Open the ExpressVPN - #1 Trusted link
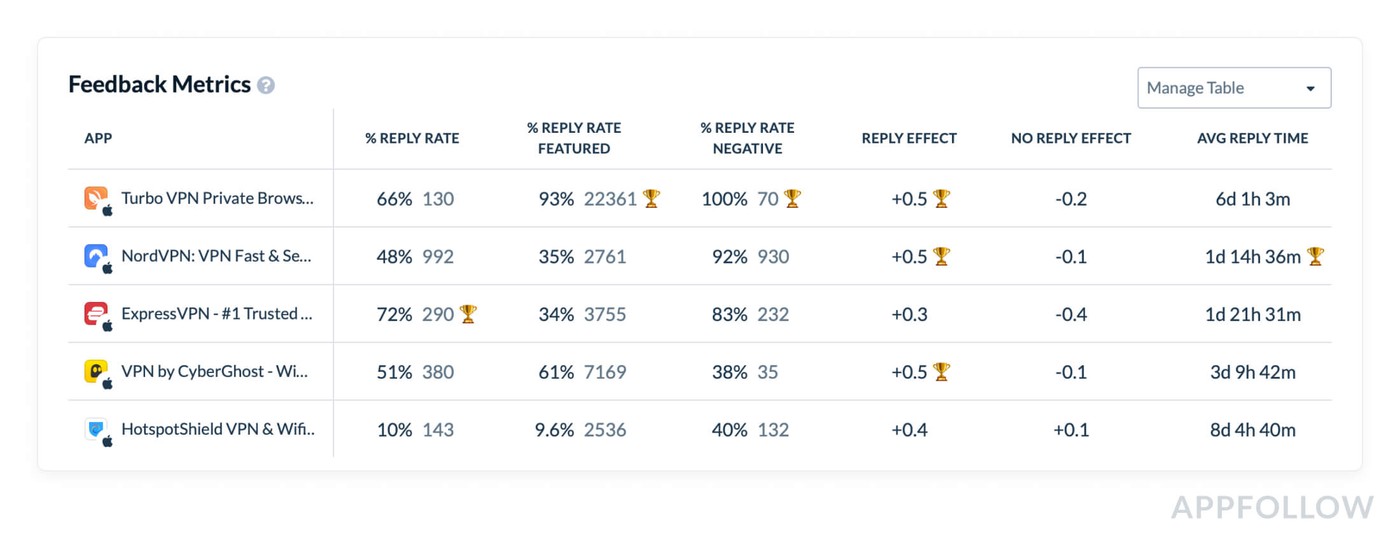1400x544 pixels. coord(217,314)
